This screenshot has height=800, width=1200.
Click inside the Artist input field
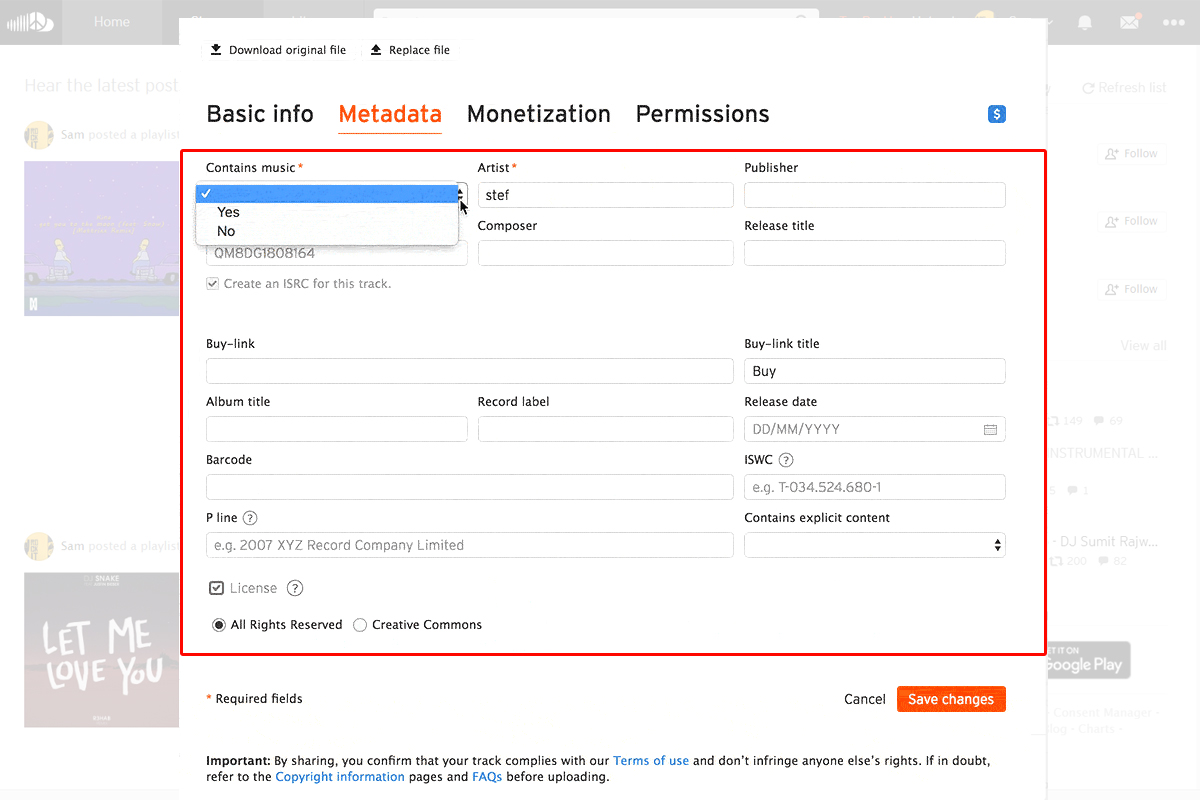[x=605, y=195]
